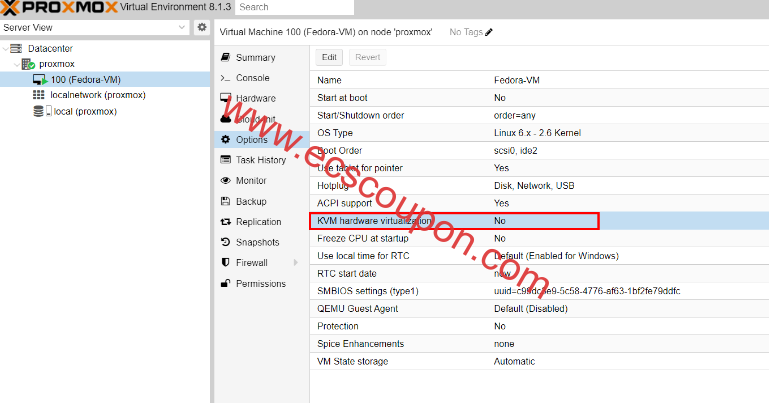This screenshot has height=403, width=769.
Task: Select local (proxmox) storage item
Action: [85, 111]
